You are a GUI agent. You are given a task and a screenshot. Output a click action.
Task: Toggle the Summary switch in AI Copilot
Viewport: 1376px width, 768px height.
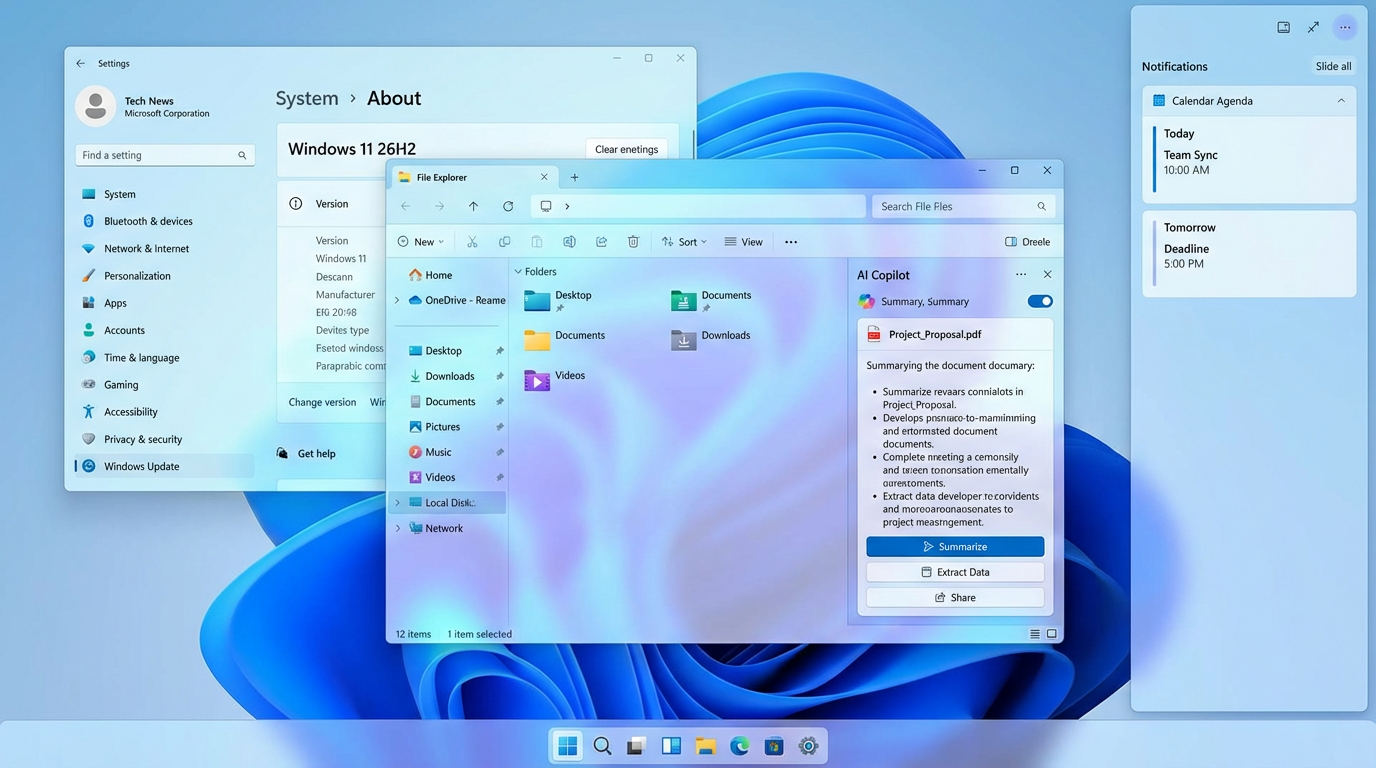click(1040, 301)
